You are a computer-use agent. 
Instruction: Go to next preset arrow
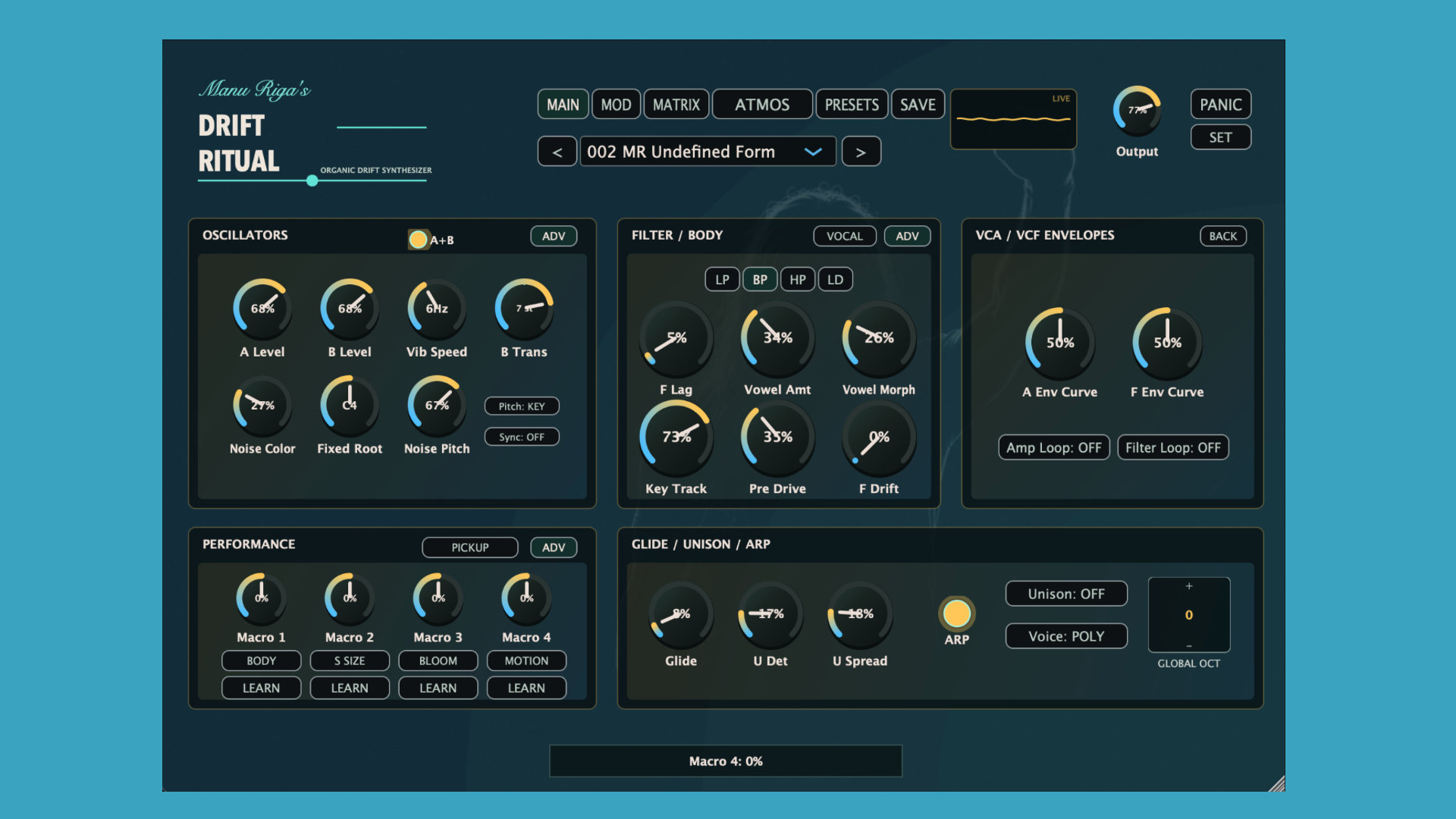[x=861, y=152]
